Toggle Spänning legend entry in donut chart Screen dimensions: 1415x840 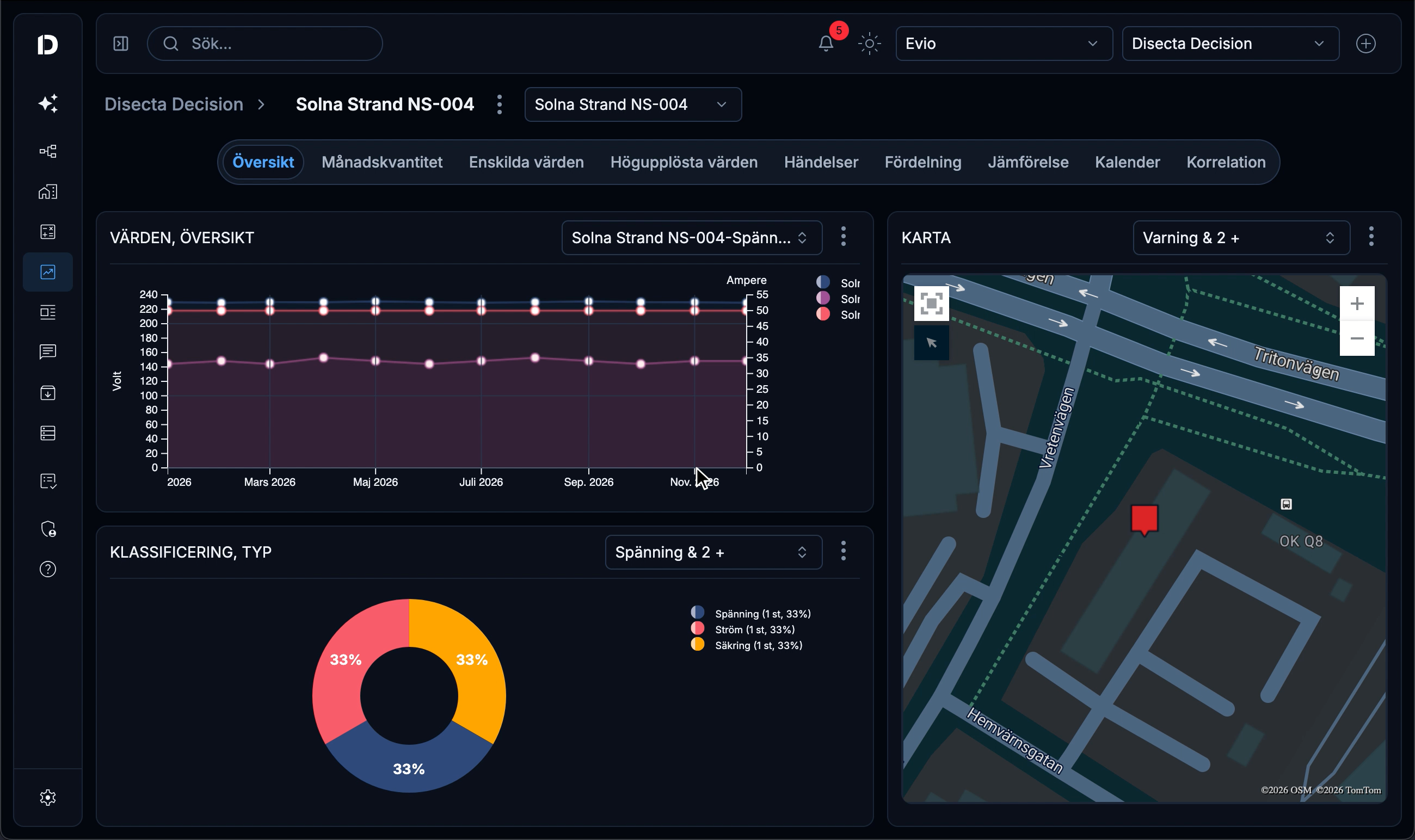[x=751, y=614]
